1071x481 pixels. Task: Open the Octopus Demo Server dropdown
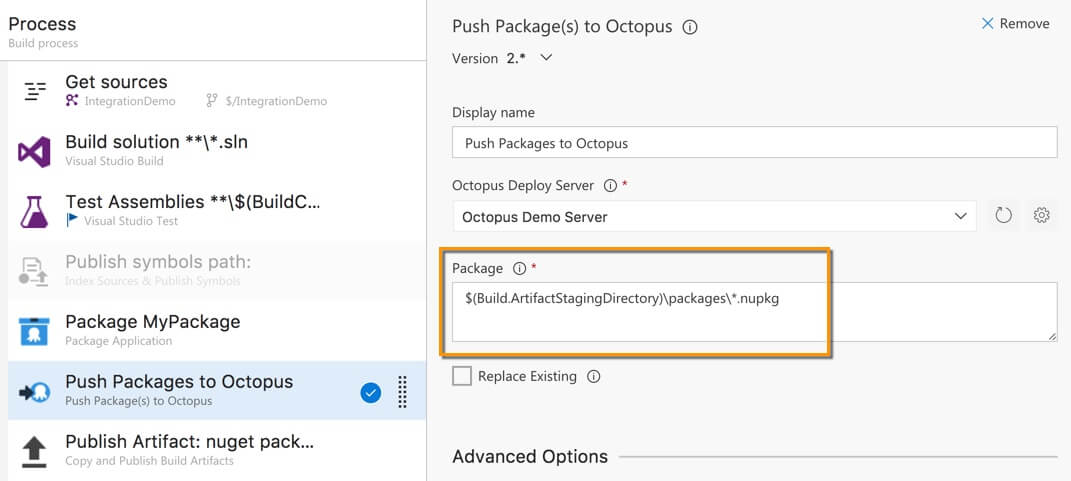point(714,216)
